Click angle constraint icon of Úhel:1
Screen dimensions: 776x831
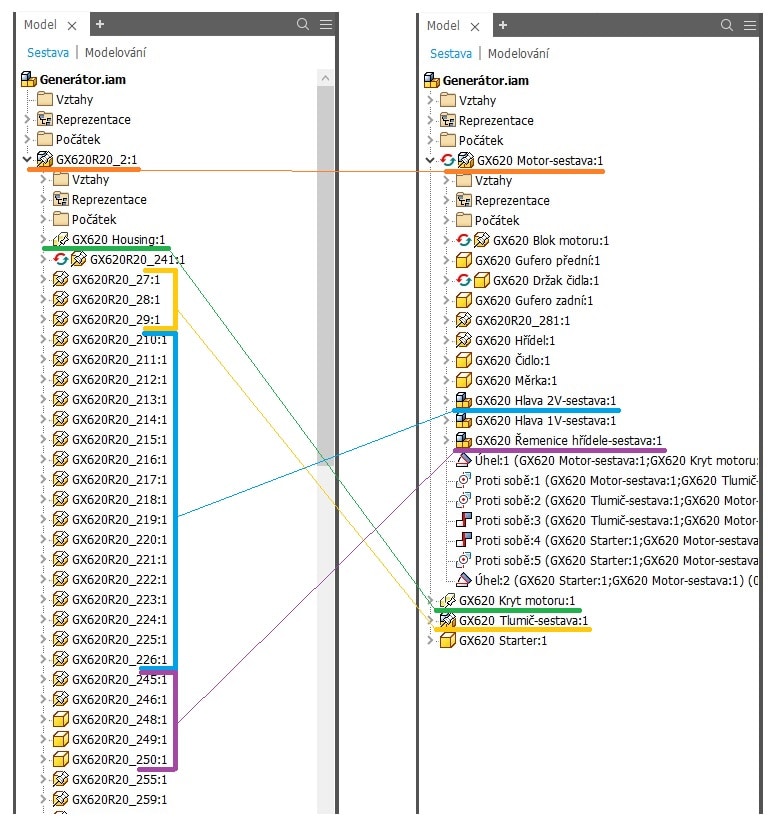tap(464, 460)
